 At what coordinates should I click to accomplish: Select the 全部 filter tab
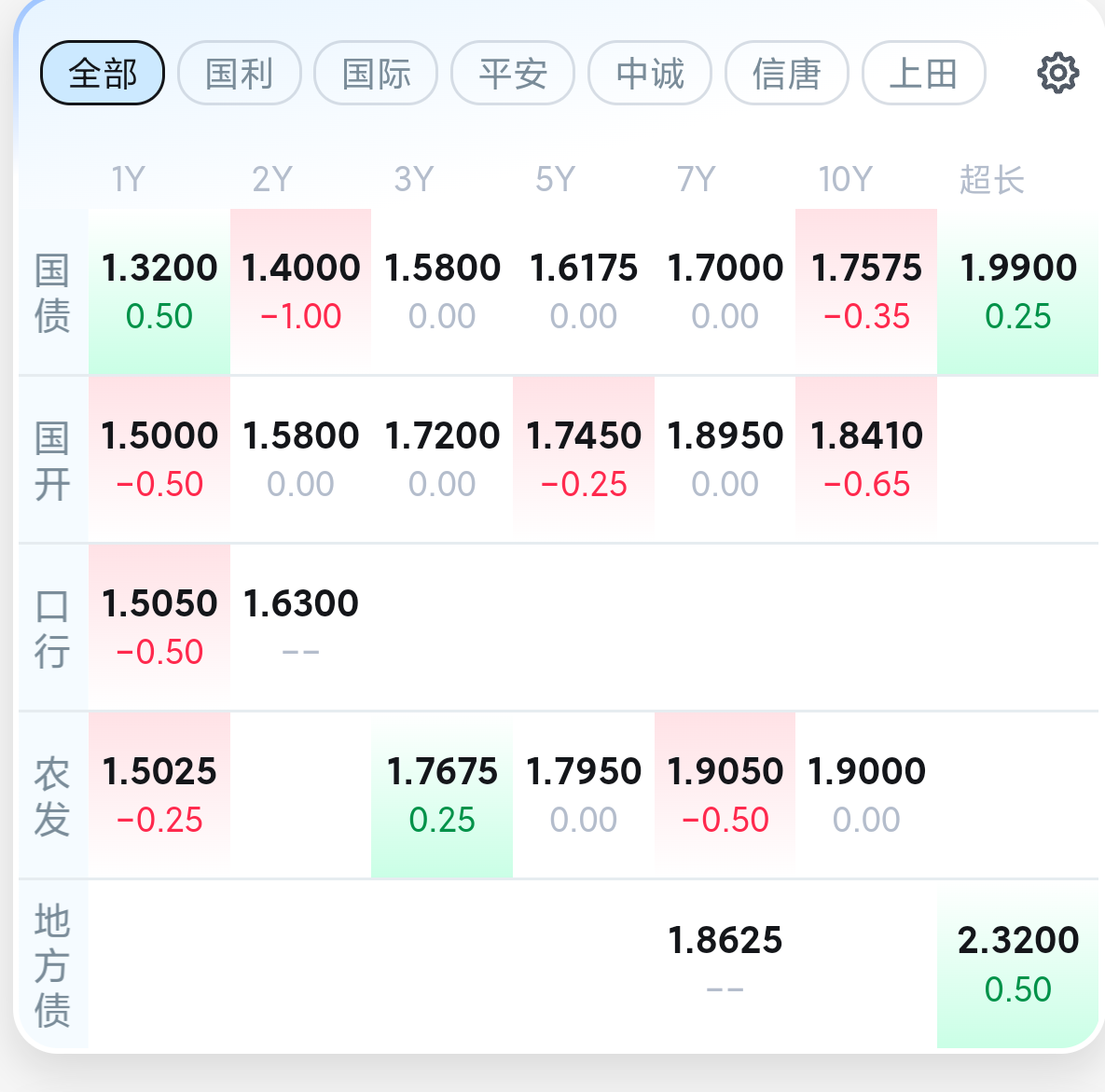[x=103, y=73]
